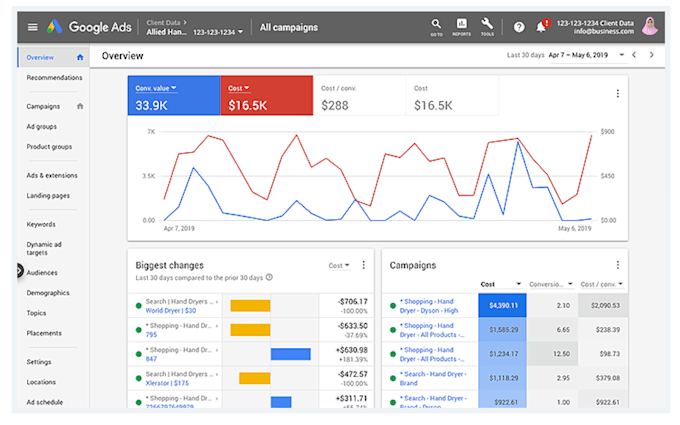Open Topics in the sidebar
The image size is (680, 425).
tap(36, 313)
